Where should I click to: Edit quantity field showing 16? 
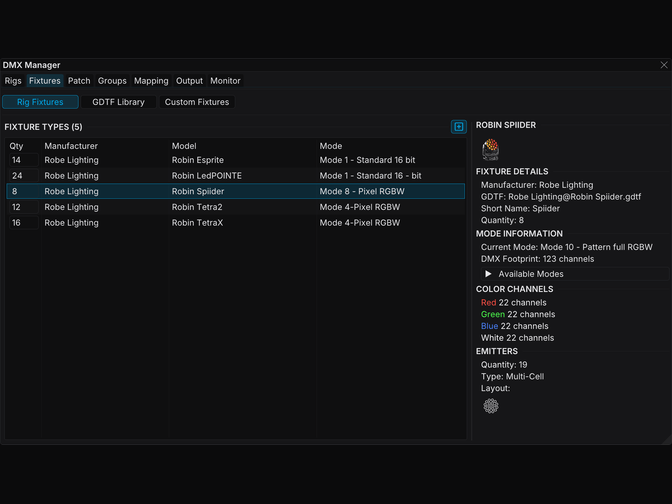pyautogui.click(x=24, y=223)
